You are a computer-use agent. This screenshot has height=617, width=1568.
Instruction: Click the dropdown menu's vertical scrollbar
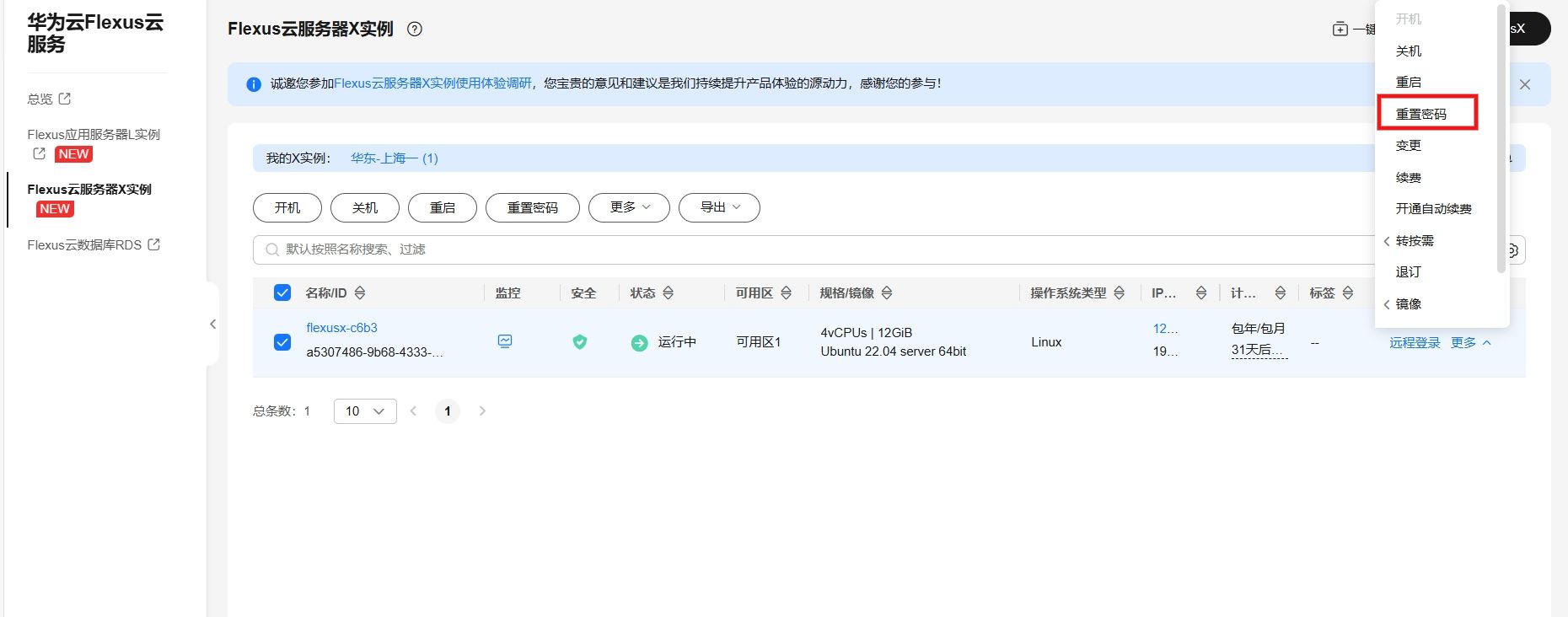click(1501, 138)
